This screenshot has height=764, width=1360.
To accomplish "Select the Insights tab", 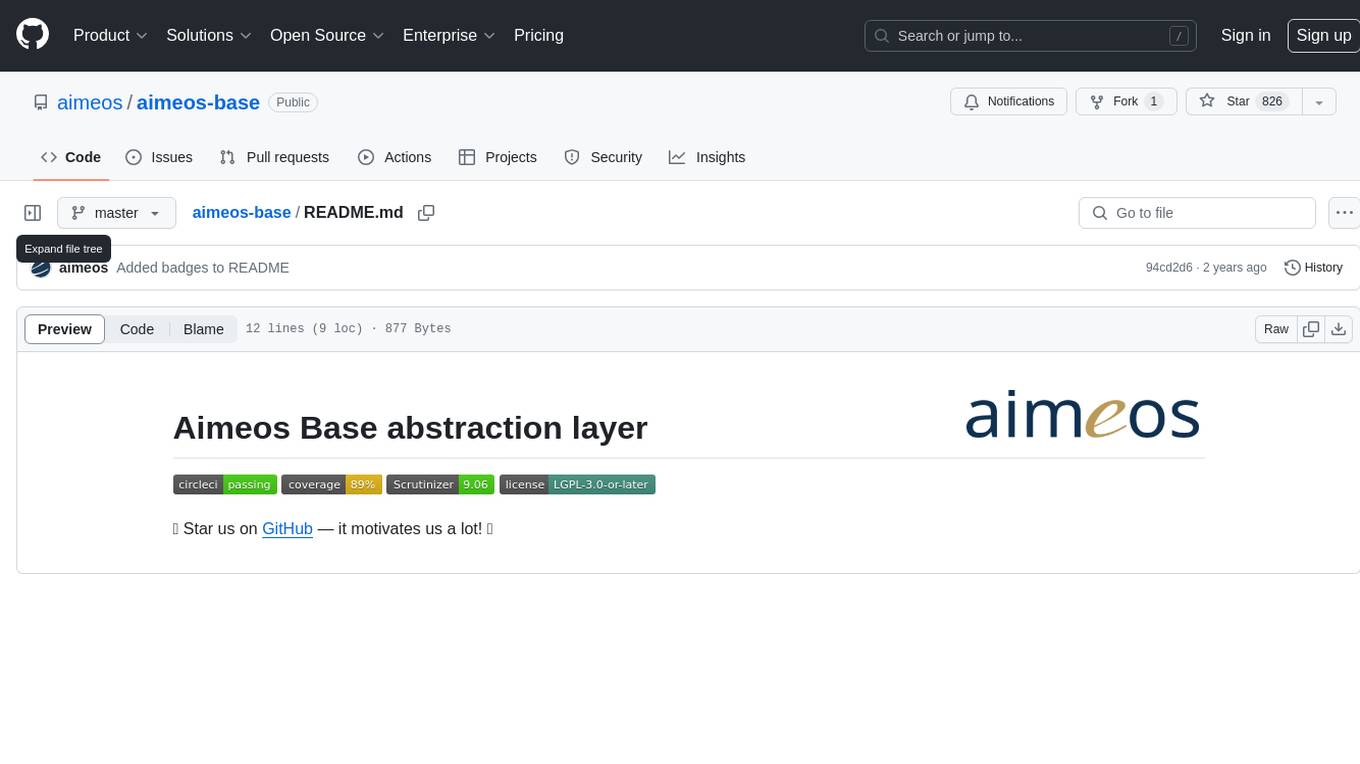I will [707, 157].
